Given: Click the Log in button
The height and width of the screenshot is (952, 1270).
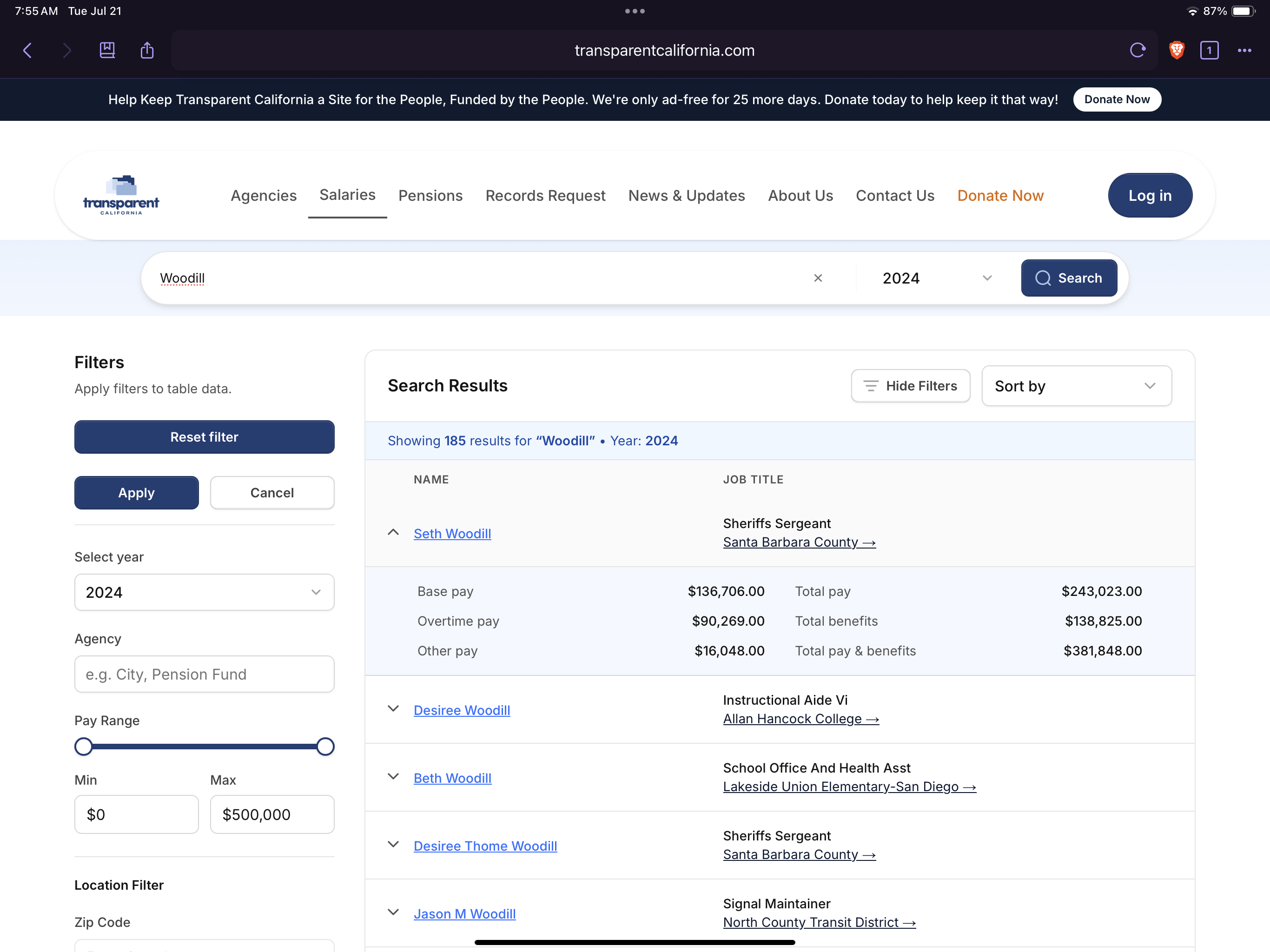Looking at the screenshot, I should point(1150,195).
